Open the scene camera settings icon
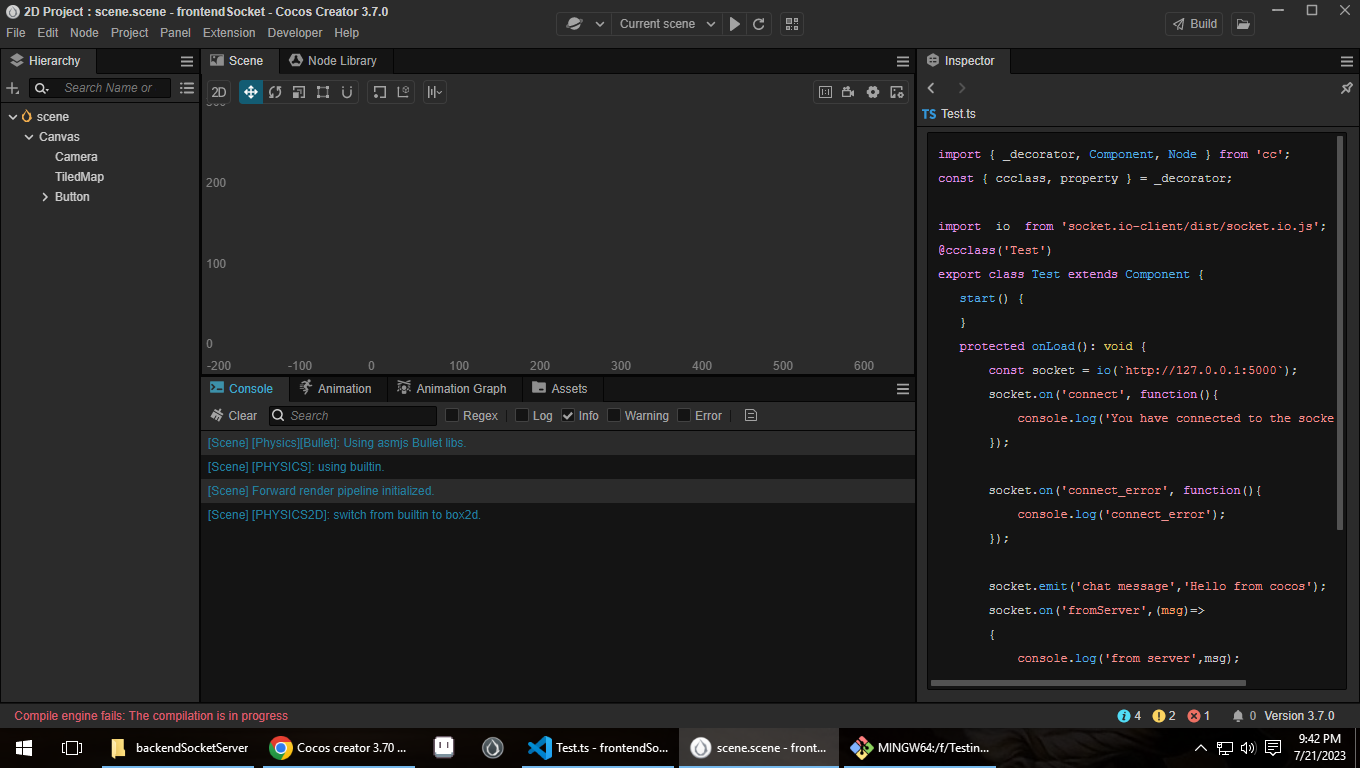The height and width of the screenshot is (768, 1360). [848, 92]
